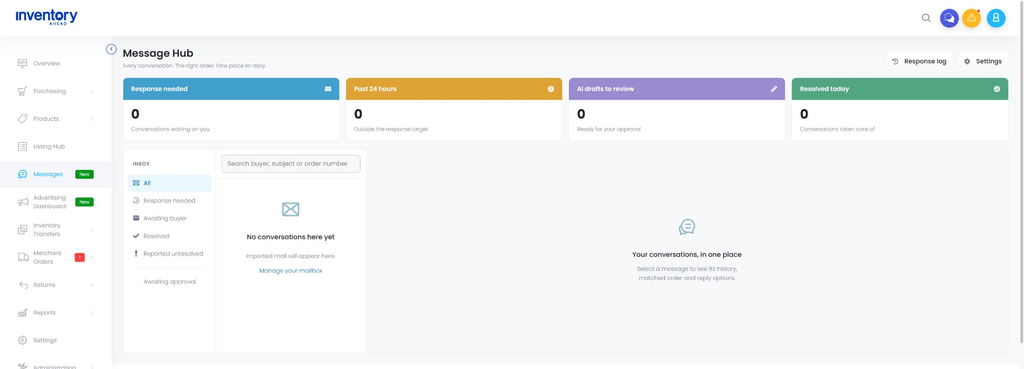Expand the Reports submenu chevron
Screen dimensions: 1024x369
point(92,313)
